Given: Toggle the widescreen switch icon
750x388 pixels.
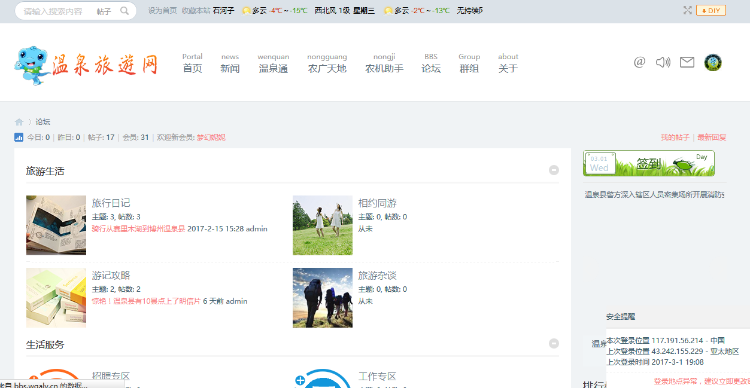Looking at the screenshot, I should pos(687,10).
